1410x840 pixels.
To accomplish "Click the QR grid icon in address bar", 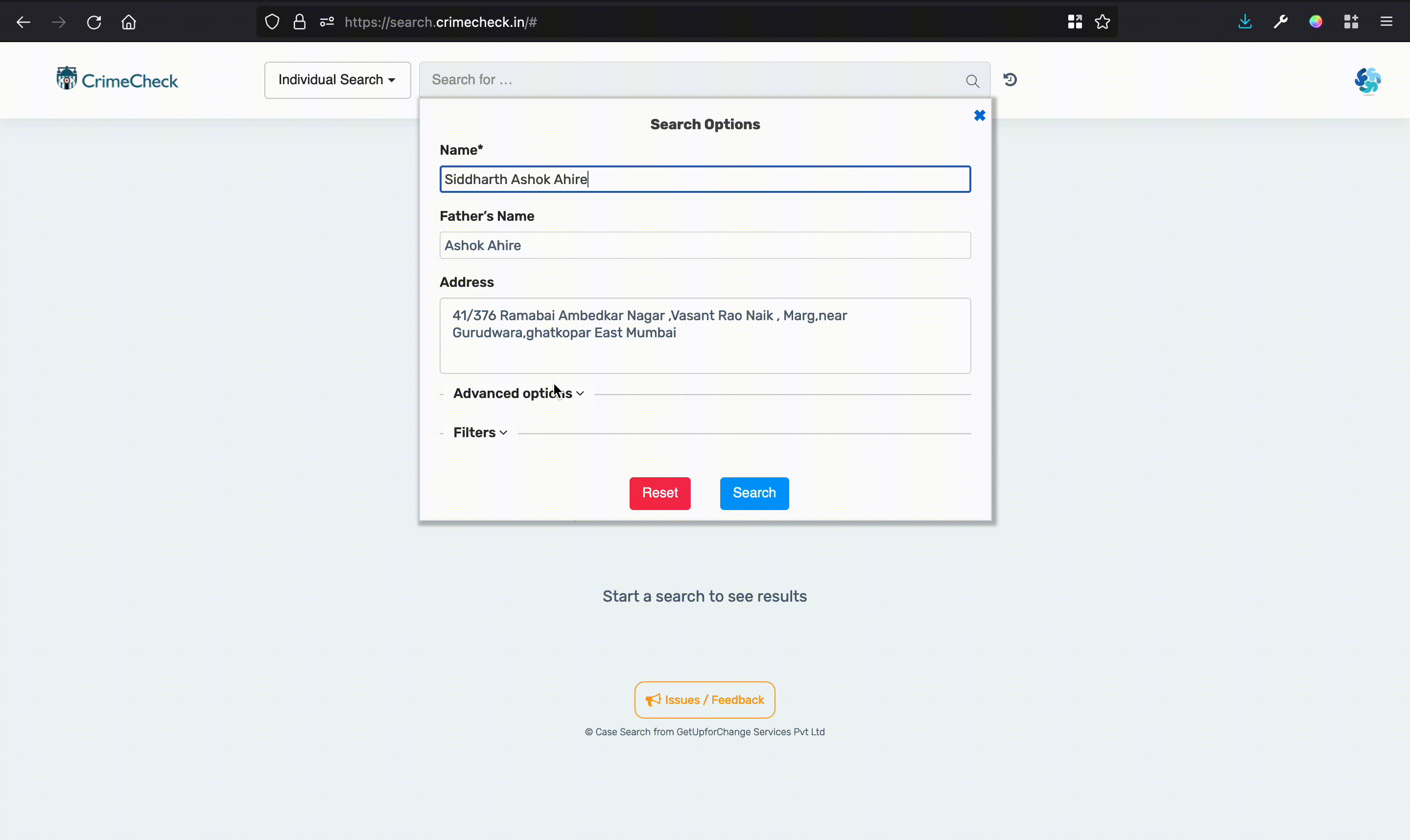I will pyautogui.click(x=1075, y=22).
